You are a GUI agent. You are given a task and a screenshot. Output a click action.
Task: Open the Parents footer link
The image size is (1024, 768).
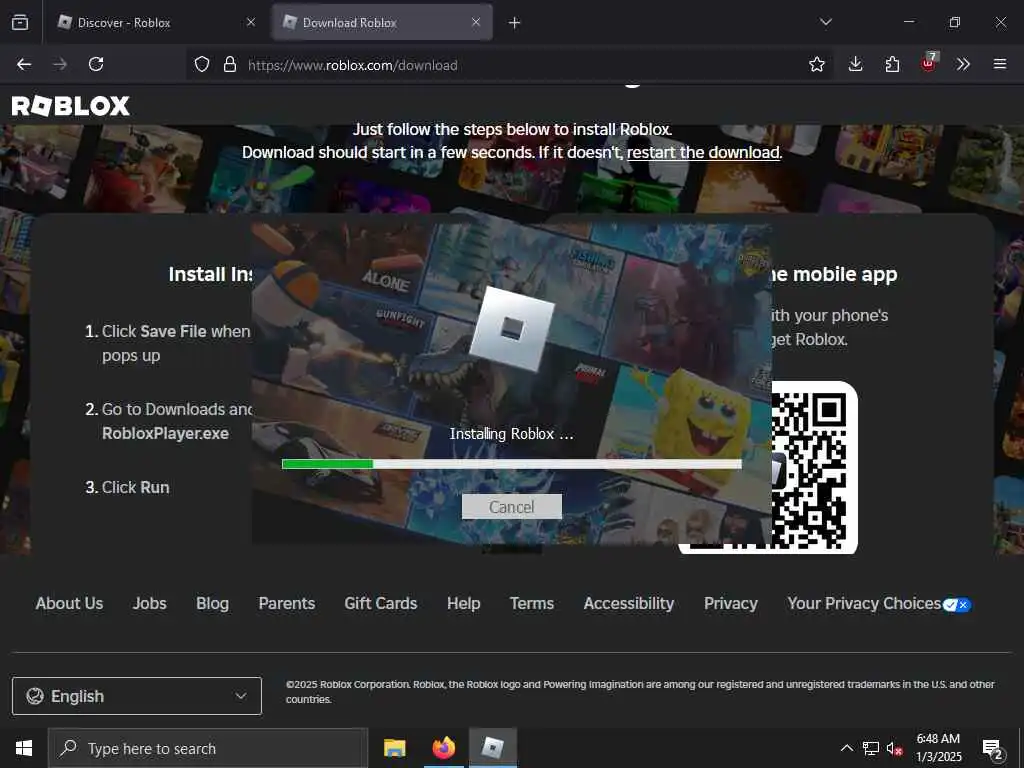pos(287,603)
